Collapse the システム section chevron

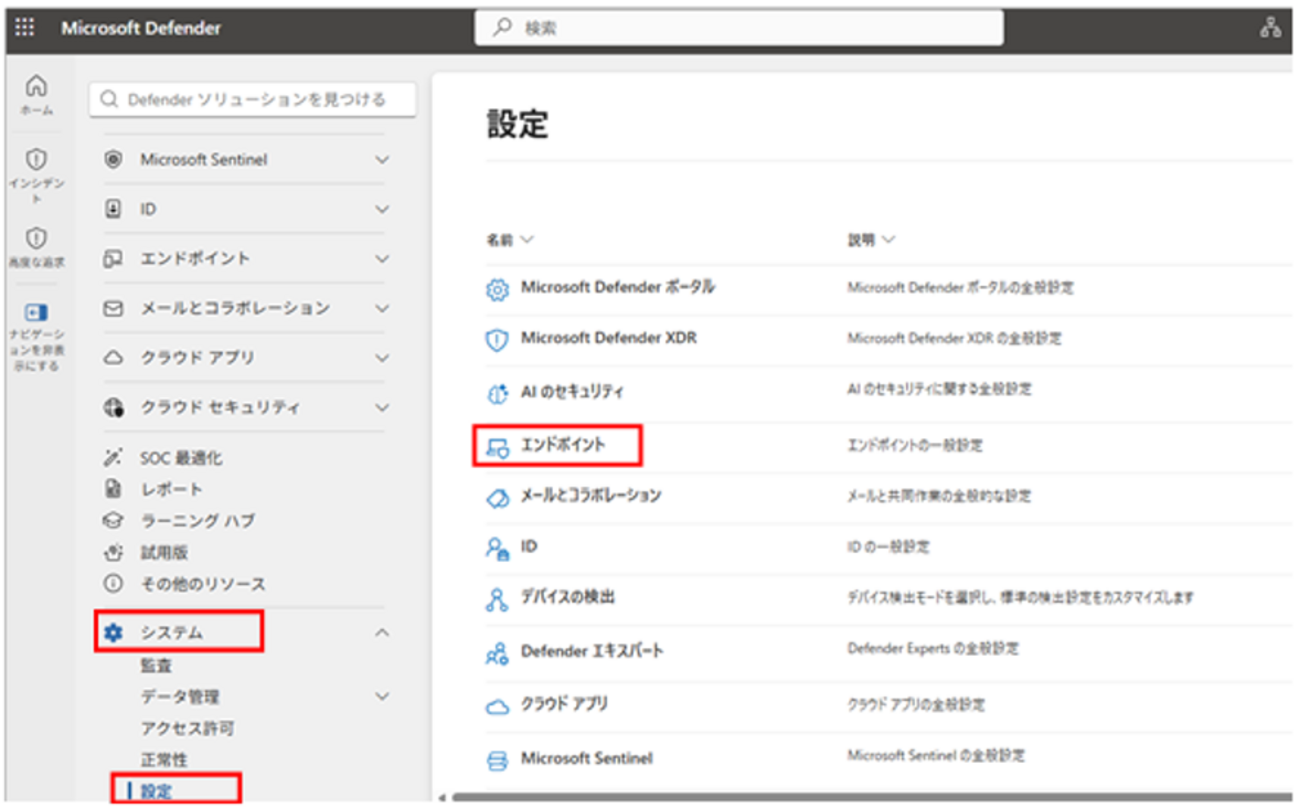(x=382, y=633)
